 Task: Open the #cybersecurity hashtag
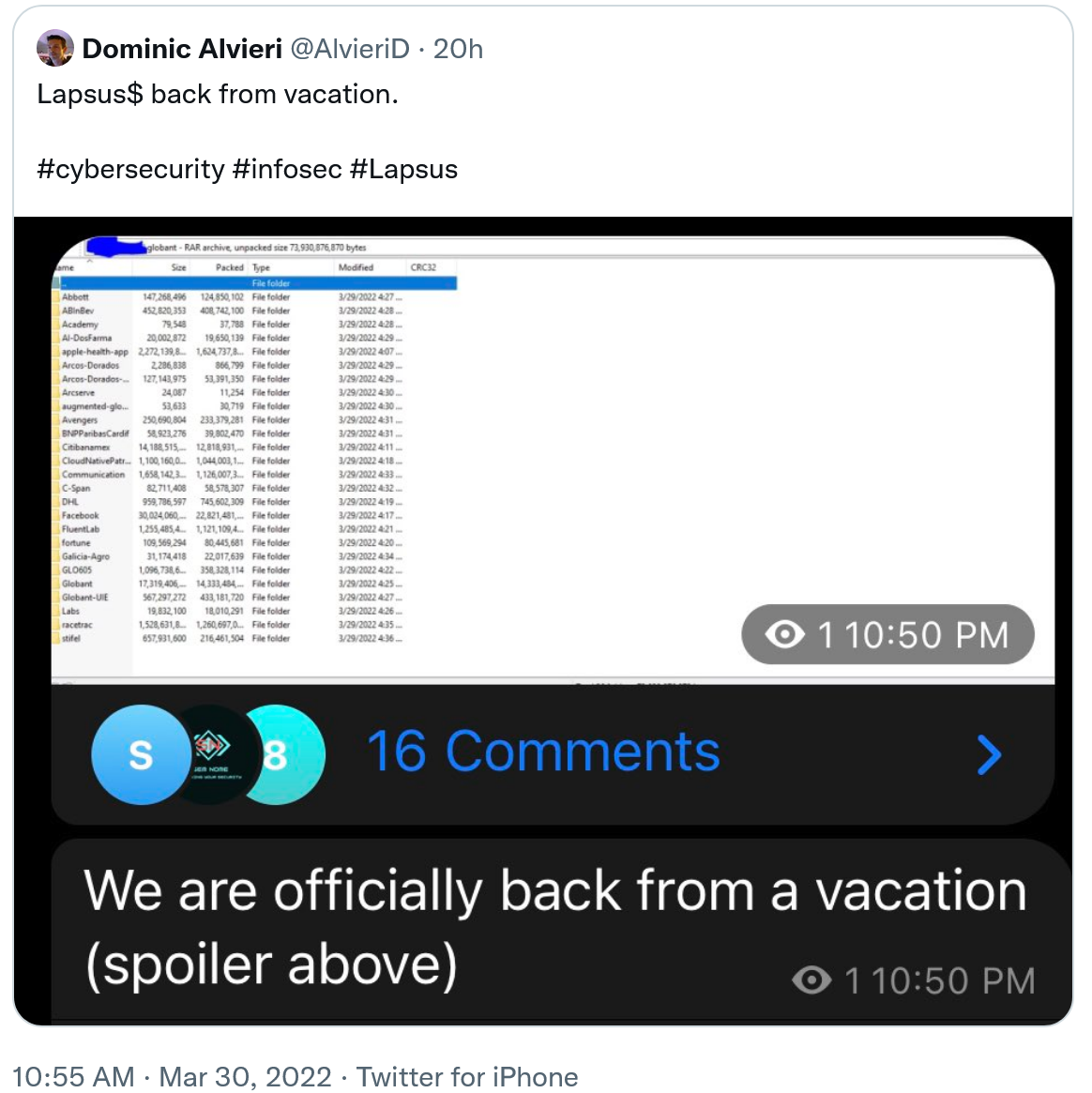pos(130,169)
